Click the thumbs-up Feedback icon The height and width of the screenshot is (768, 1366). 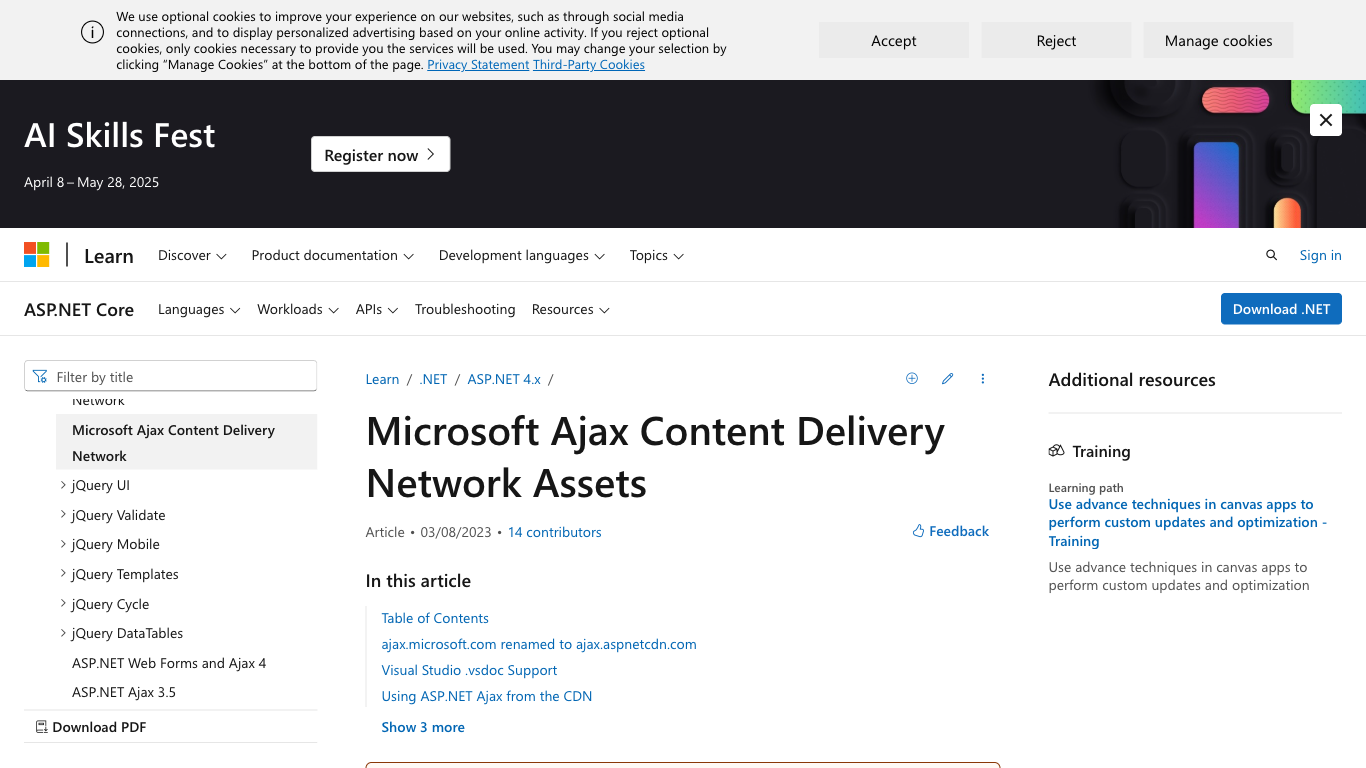click(x=918, y=531)
